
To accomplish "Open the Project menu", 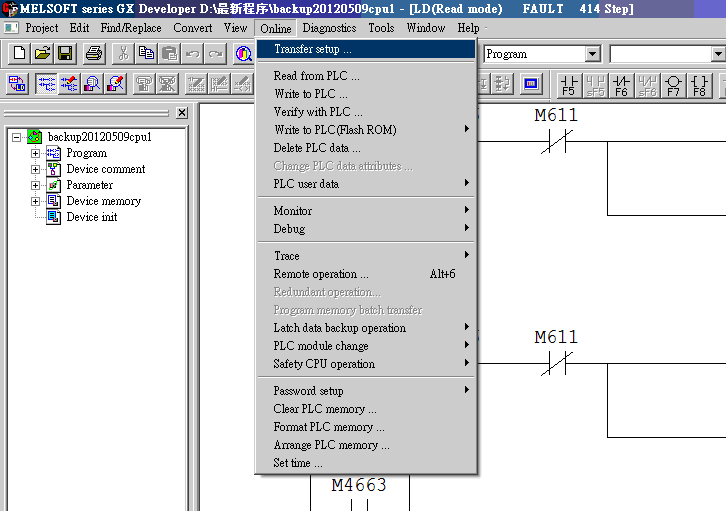I will (42, 28).
